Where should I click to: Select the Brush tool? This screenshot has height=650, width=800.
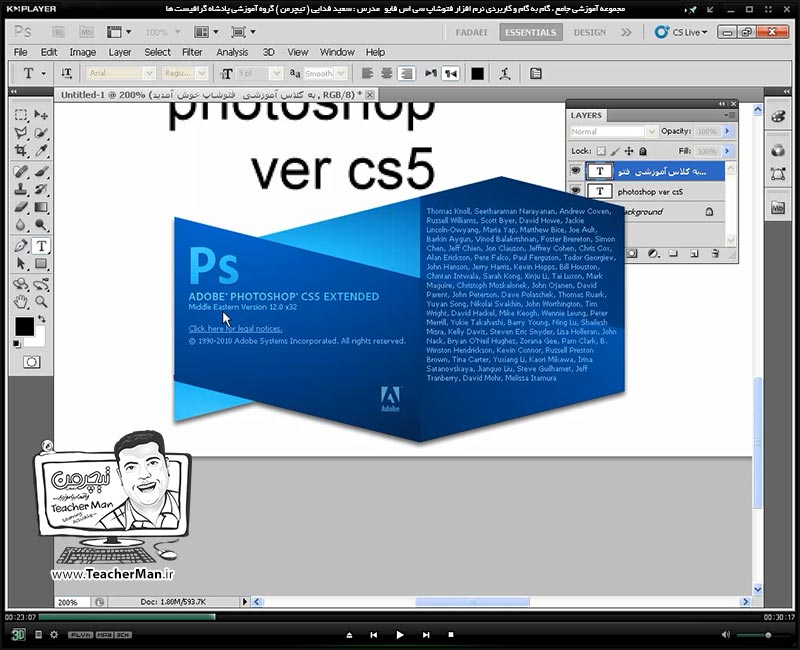tap(41, 171)
